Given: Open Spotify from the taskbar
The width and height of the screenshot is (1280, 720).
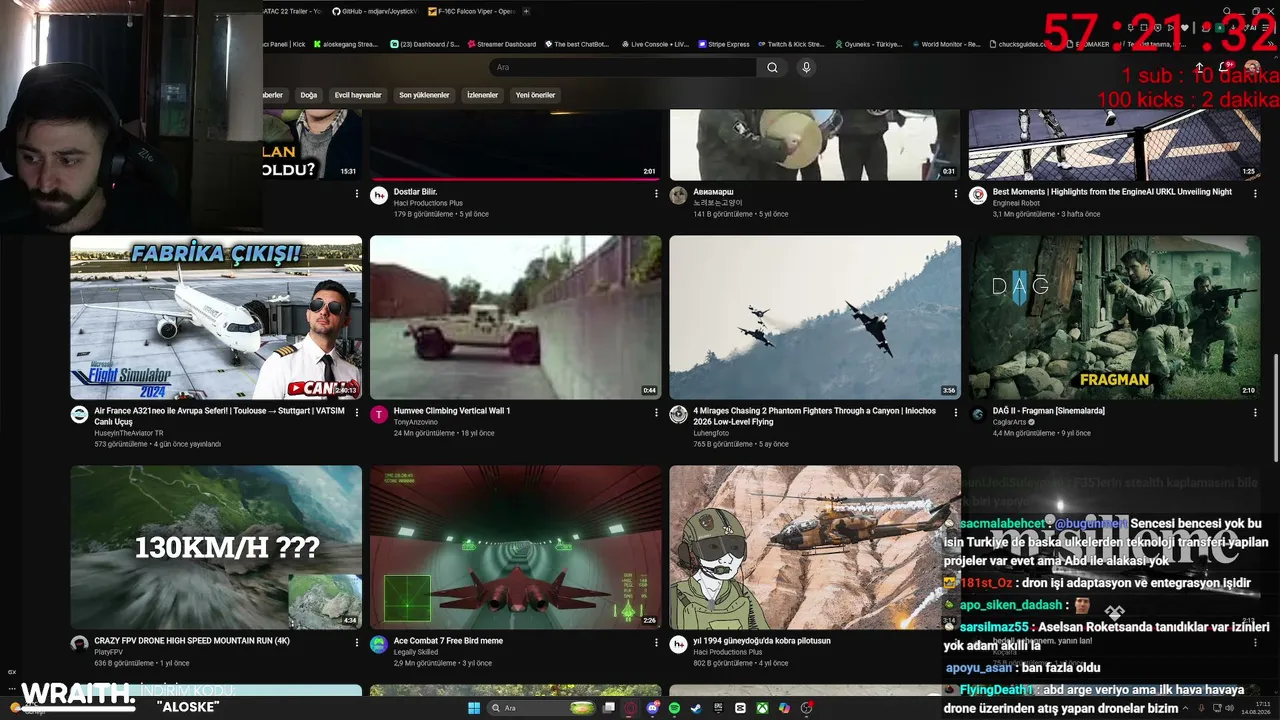Looking at the screenshot, I should click(675, 708).
